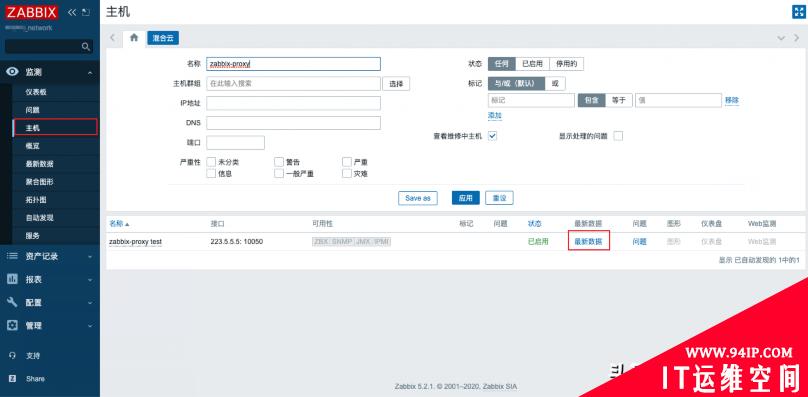Click the 监测 eye icon
The width and height of the screenshot is (808, 397).
(x=12, y=72)
